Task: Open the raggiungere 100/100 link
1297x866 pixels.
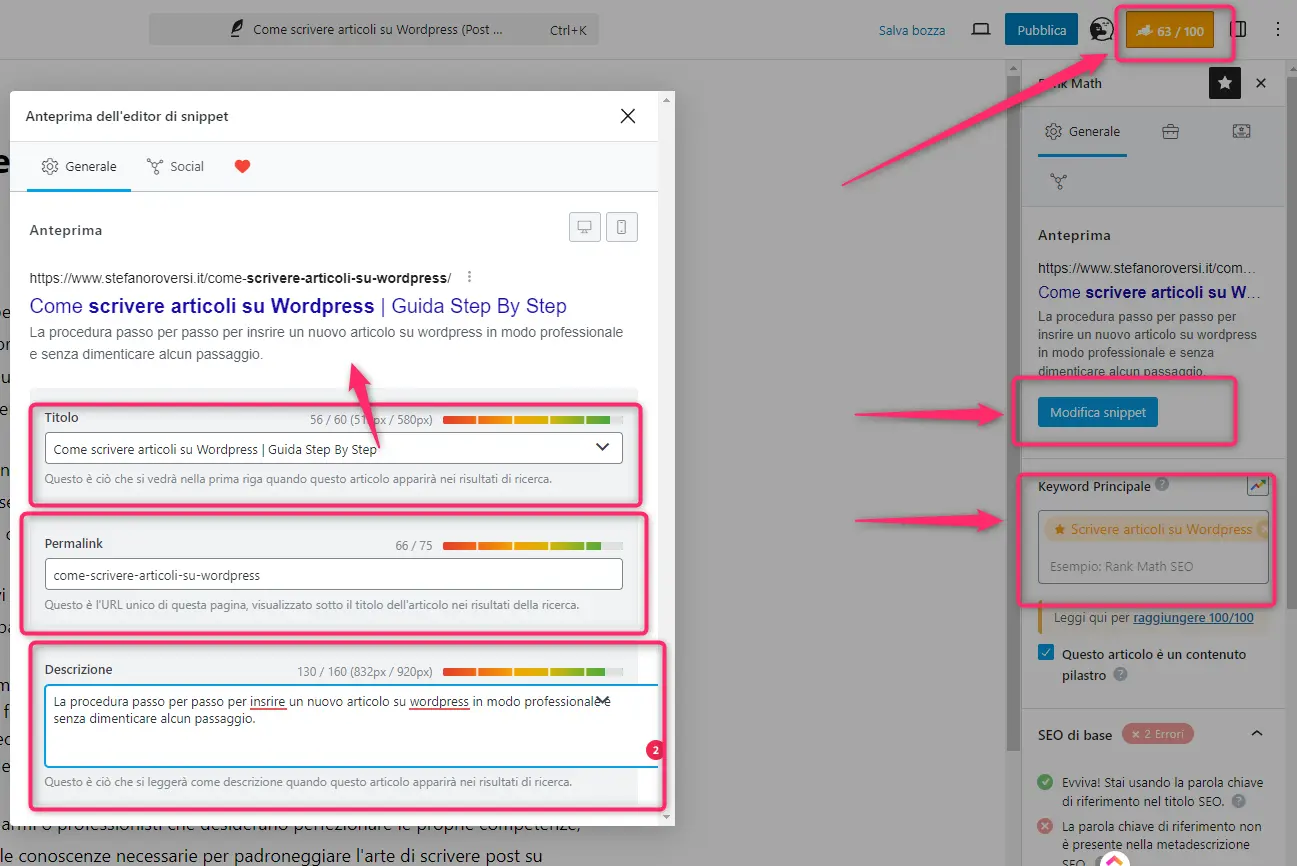Action: point(1193,618)
